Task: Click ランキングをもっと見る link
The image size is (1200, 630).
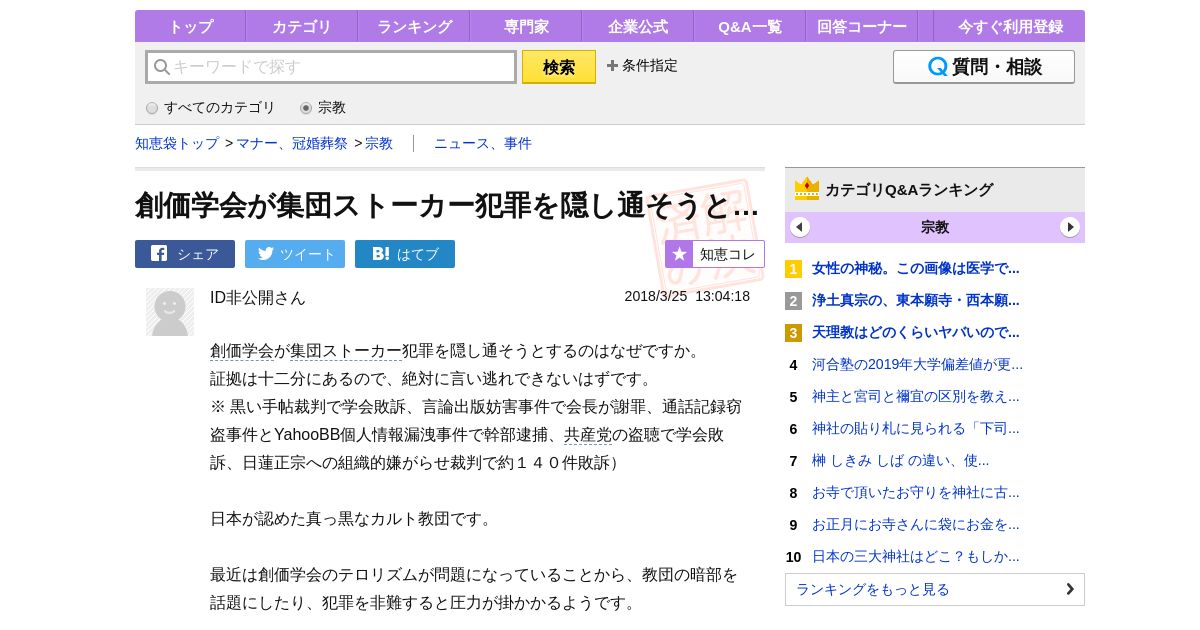Action: tap(935, 589)
